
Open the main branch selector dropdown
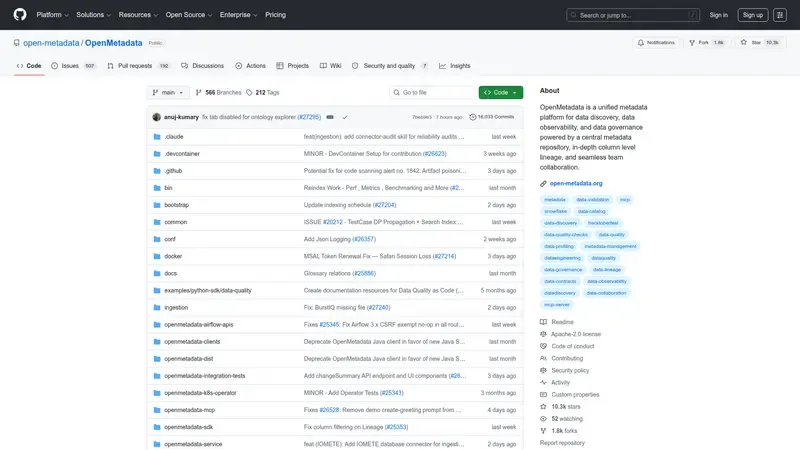tap(168, 93)
